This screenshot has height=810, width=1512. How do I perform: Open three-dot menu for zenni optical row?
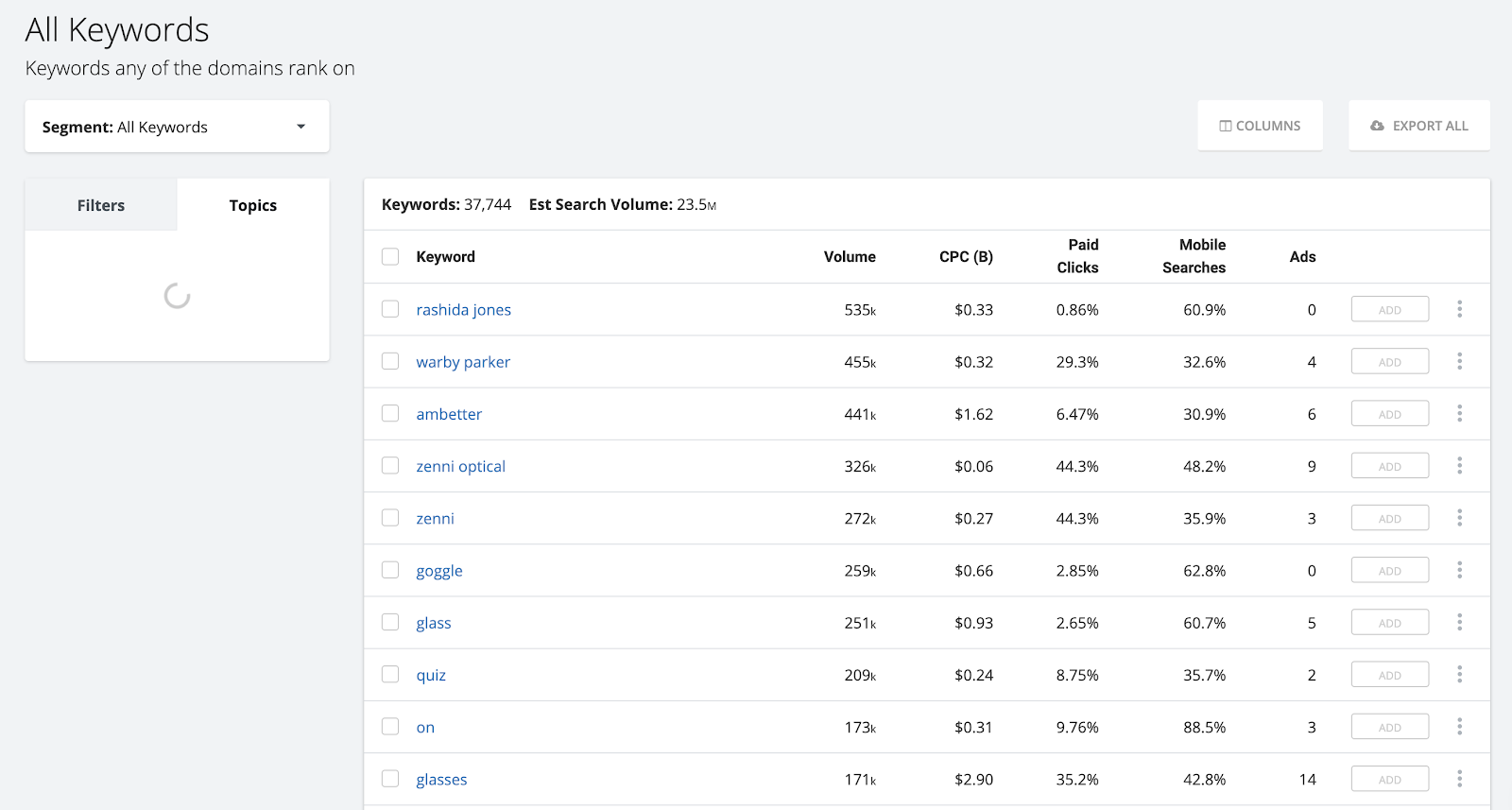(x=1459, y=466)
